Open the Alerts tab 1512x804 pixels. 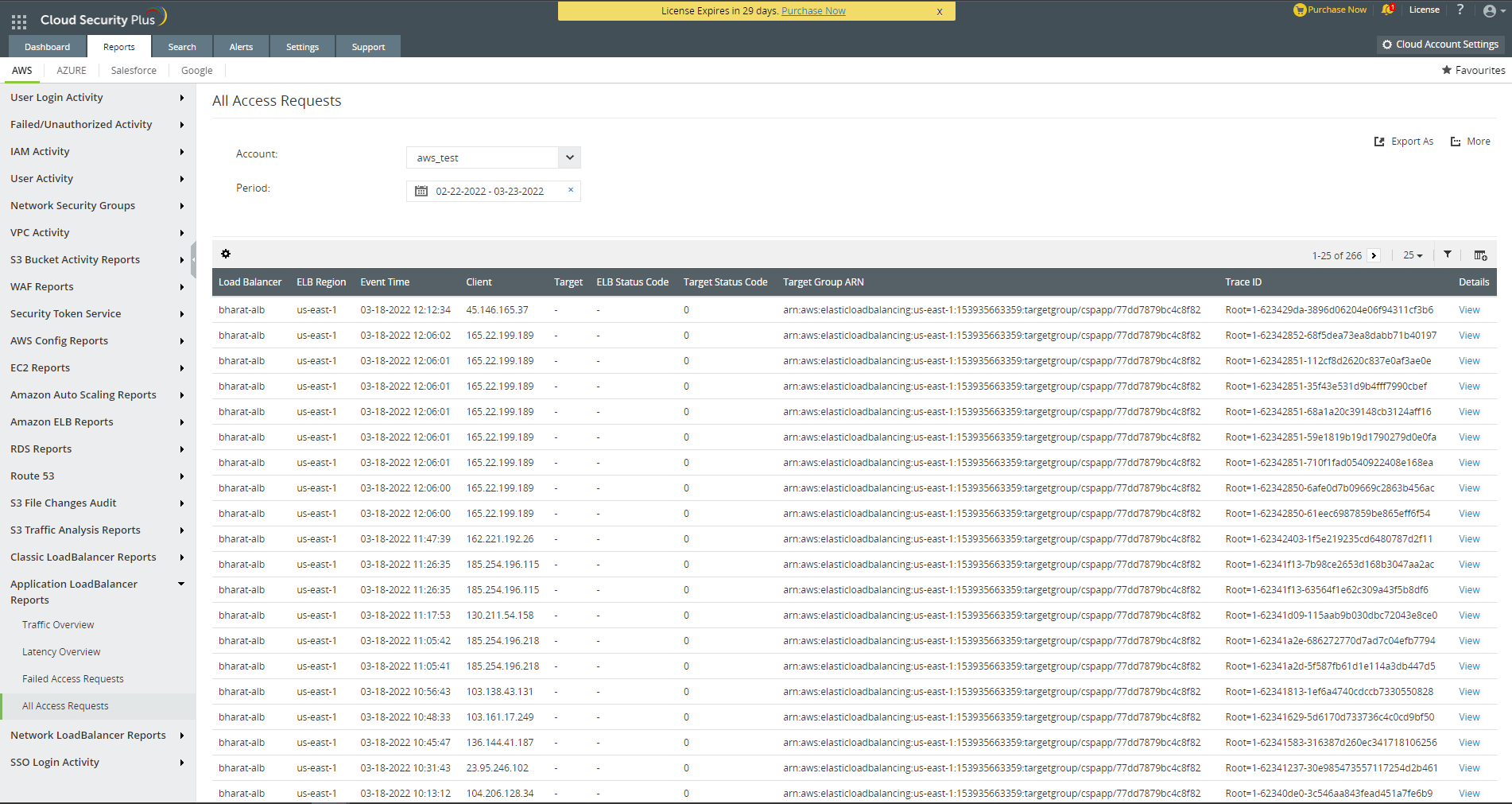(241, 47)
